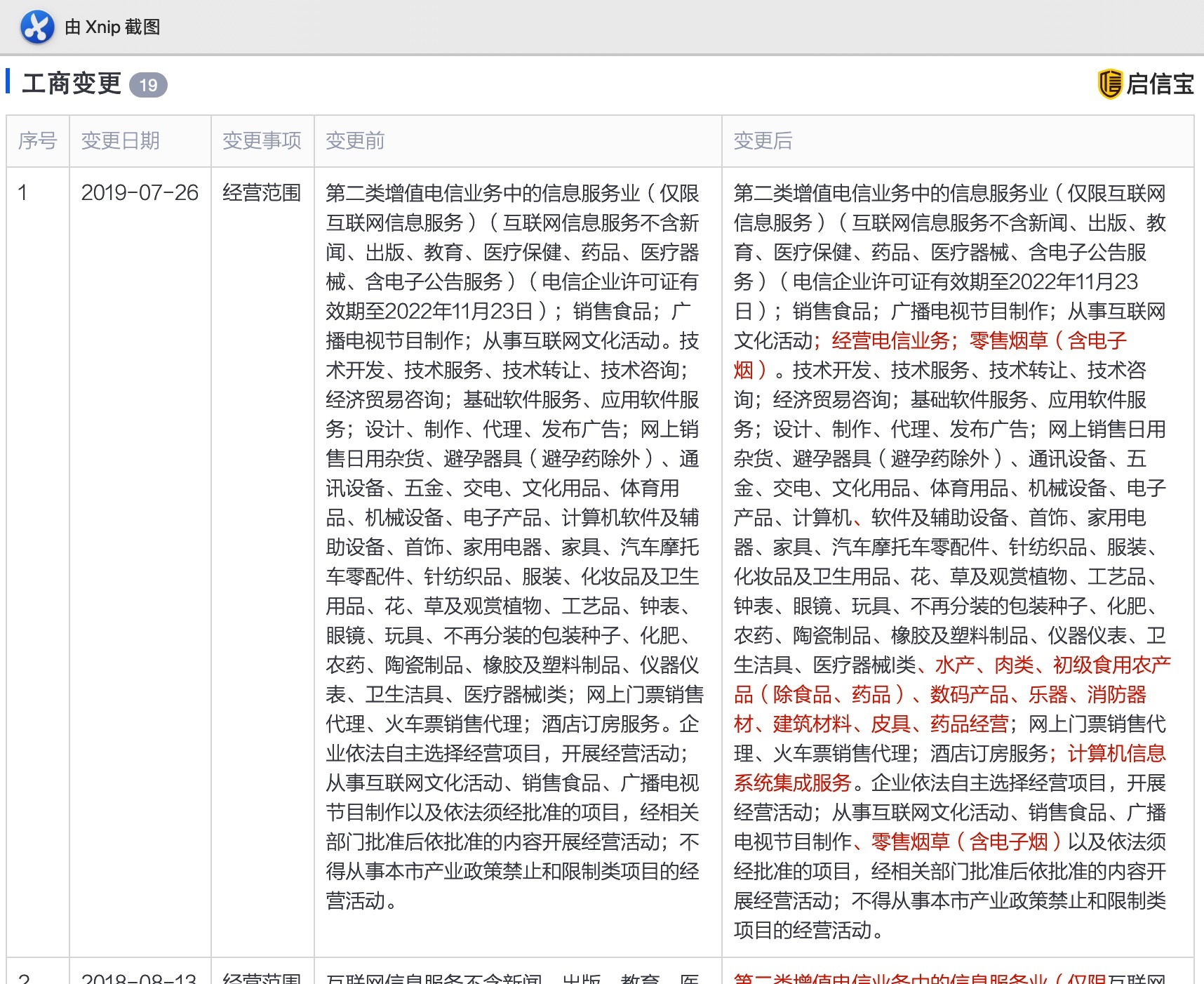This screenshot has height=984, width=1204.
Task: Click the 序号 column header
Action: point(37,141)
